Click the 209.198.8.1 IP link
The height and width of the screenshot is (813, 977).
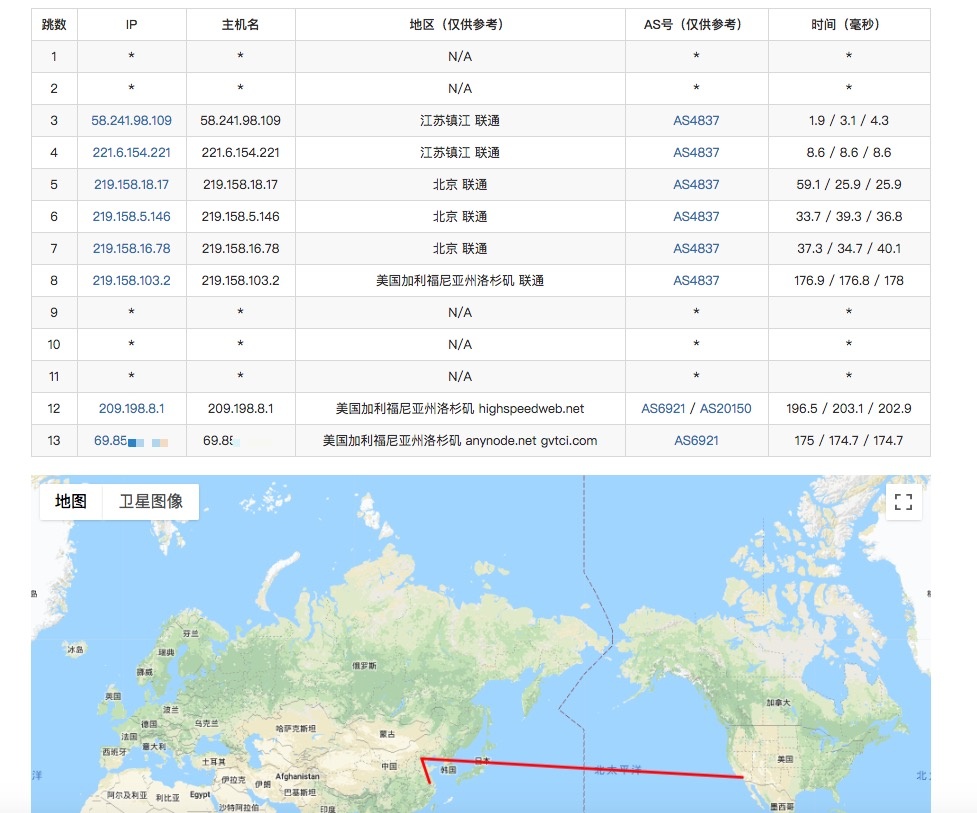tap(131, 409)
